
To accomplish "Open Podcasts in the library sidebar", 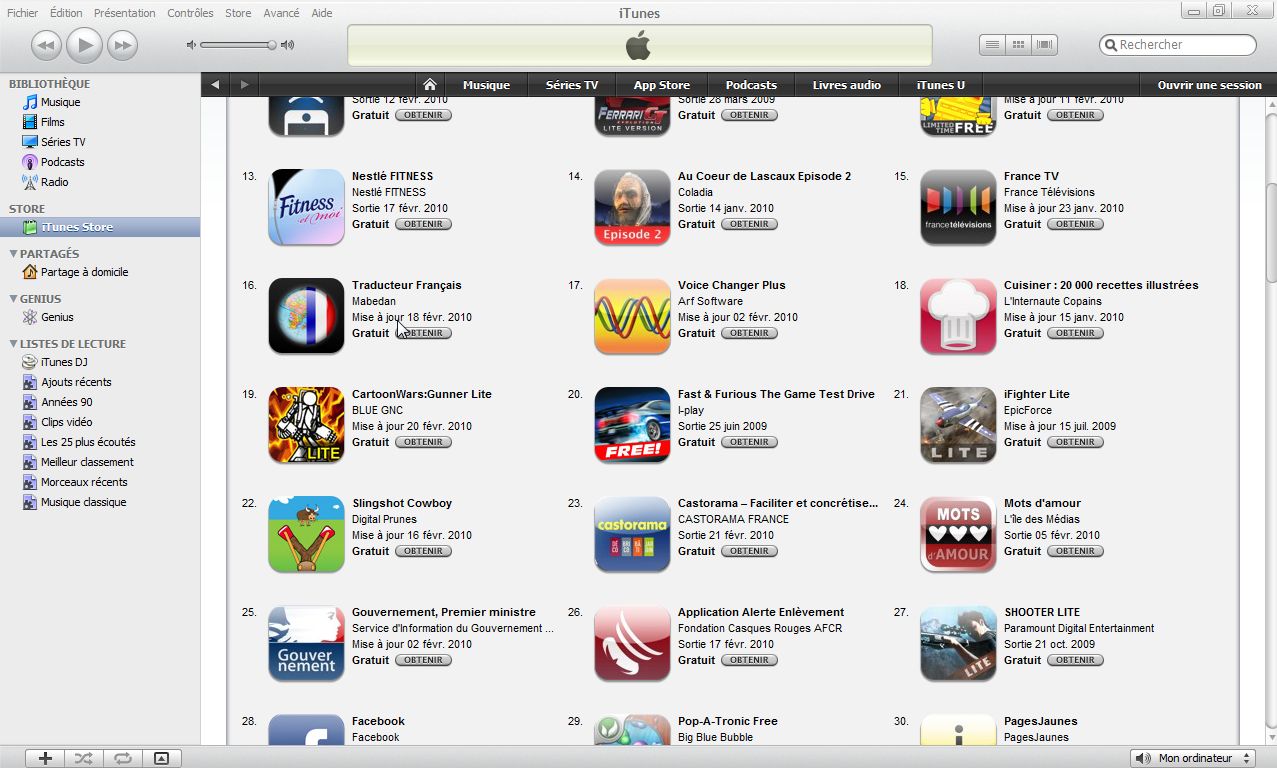I will [x=62, y=162].
